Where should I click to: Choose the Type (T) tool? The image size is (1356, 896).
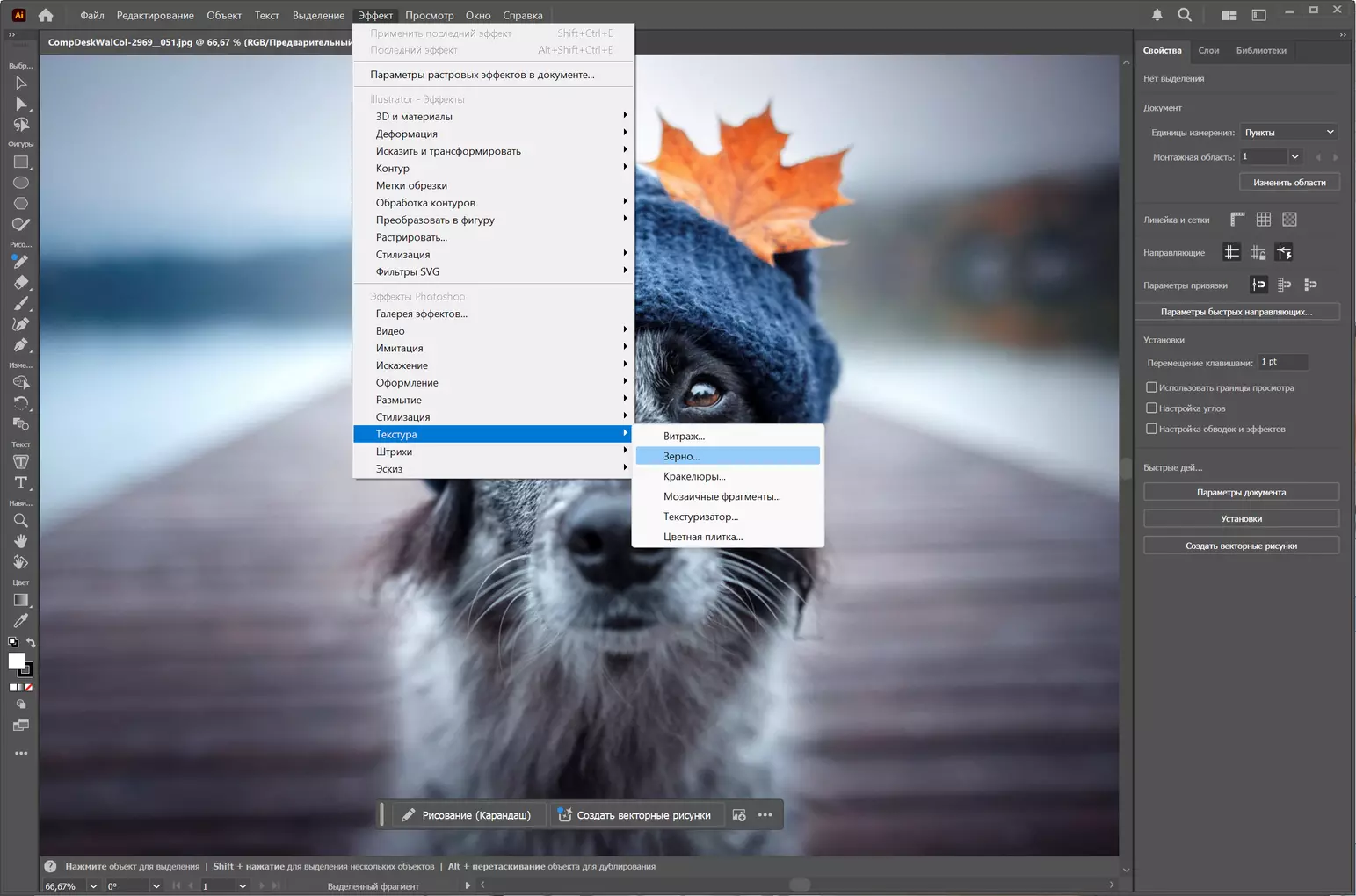coord(21,483)
